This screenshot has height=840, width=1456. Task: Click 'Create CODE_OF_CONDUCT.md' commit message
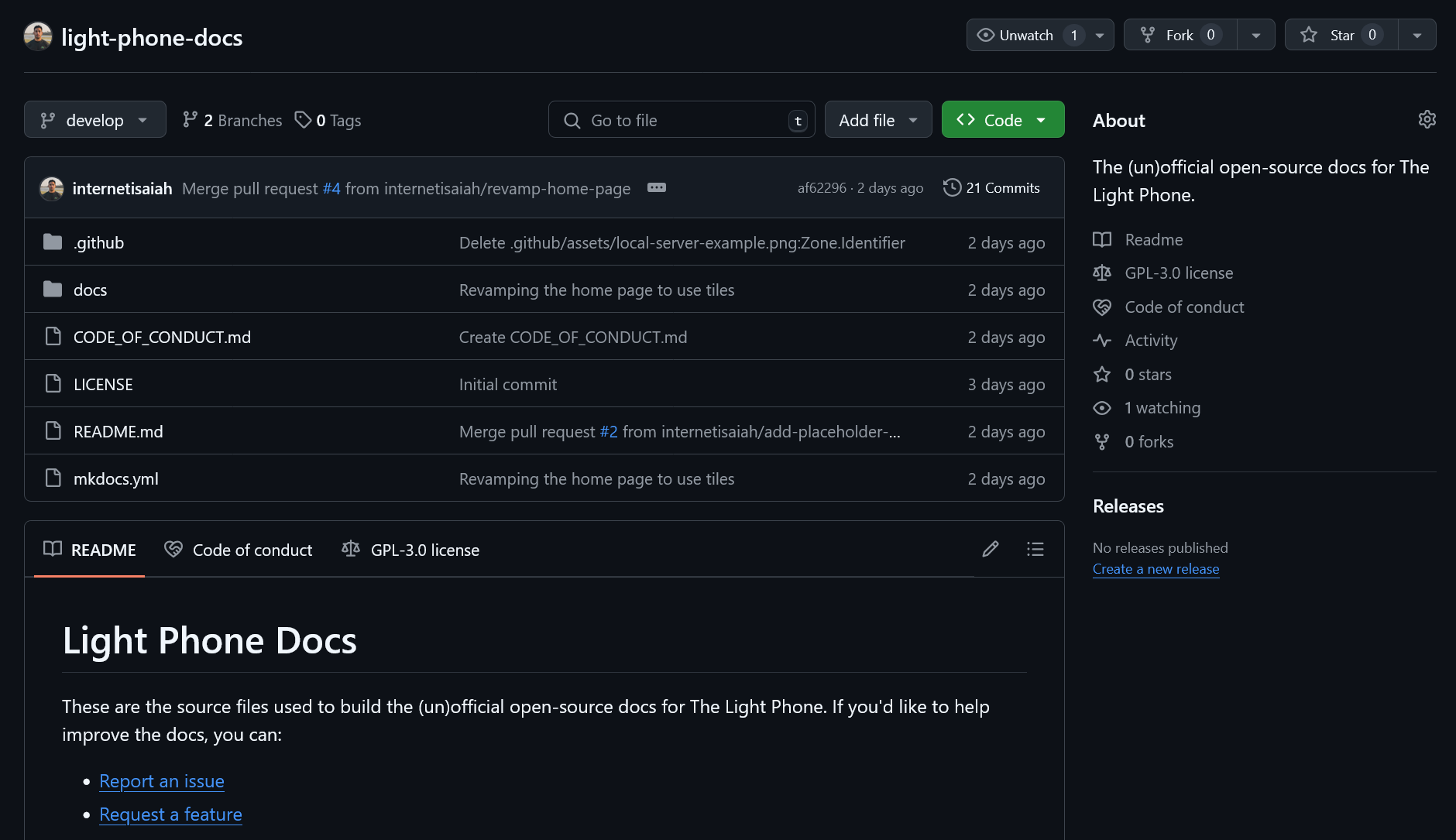(x=573, y=337)
